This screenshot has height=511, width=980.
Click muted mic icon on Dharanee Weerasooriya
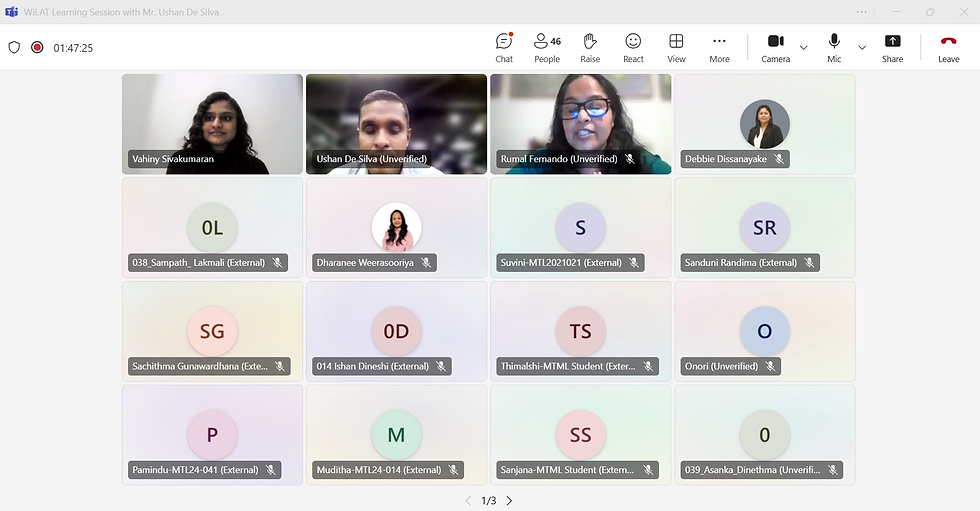tap(426, 262)
